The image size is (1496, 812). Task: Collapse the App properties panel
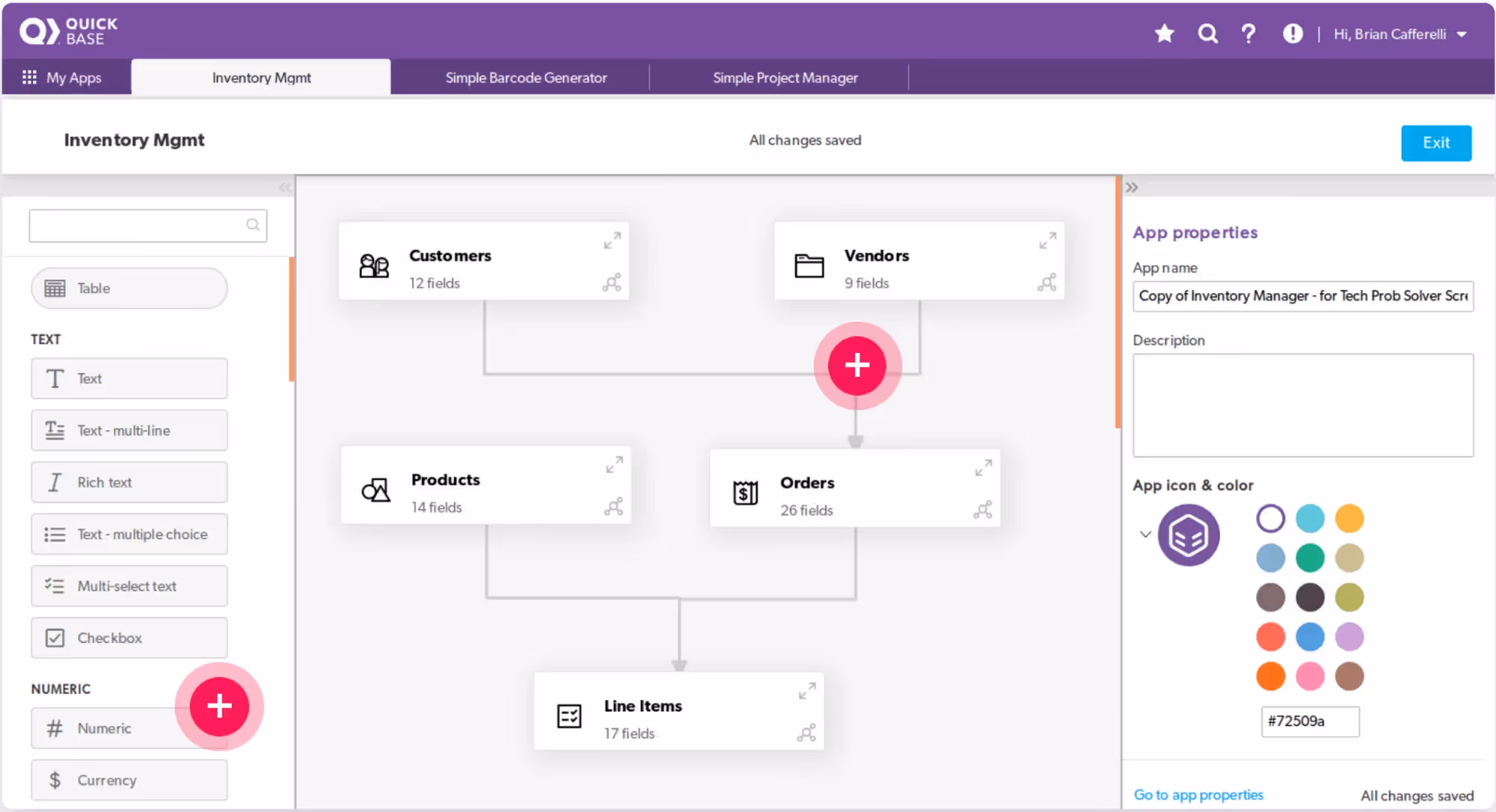pos(1132,186)
